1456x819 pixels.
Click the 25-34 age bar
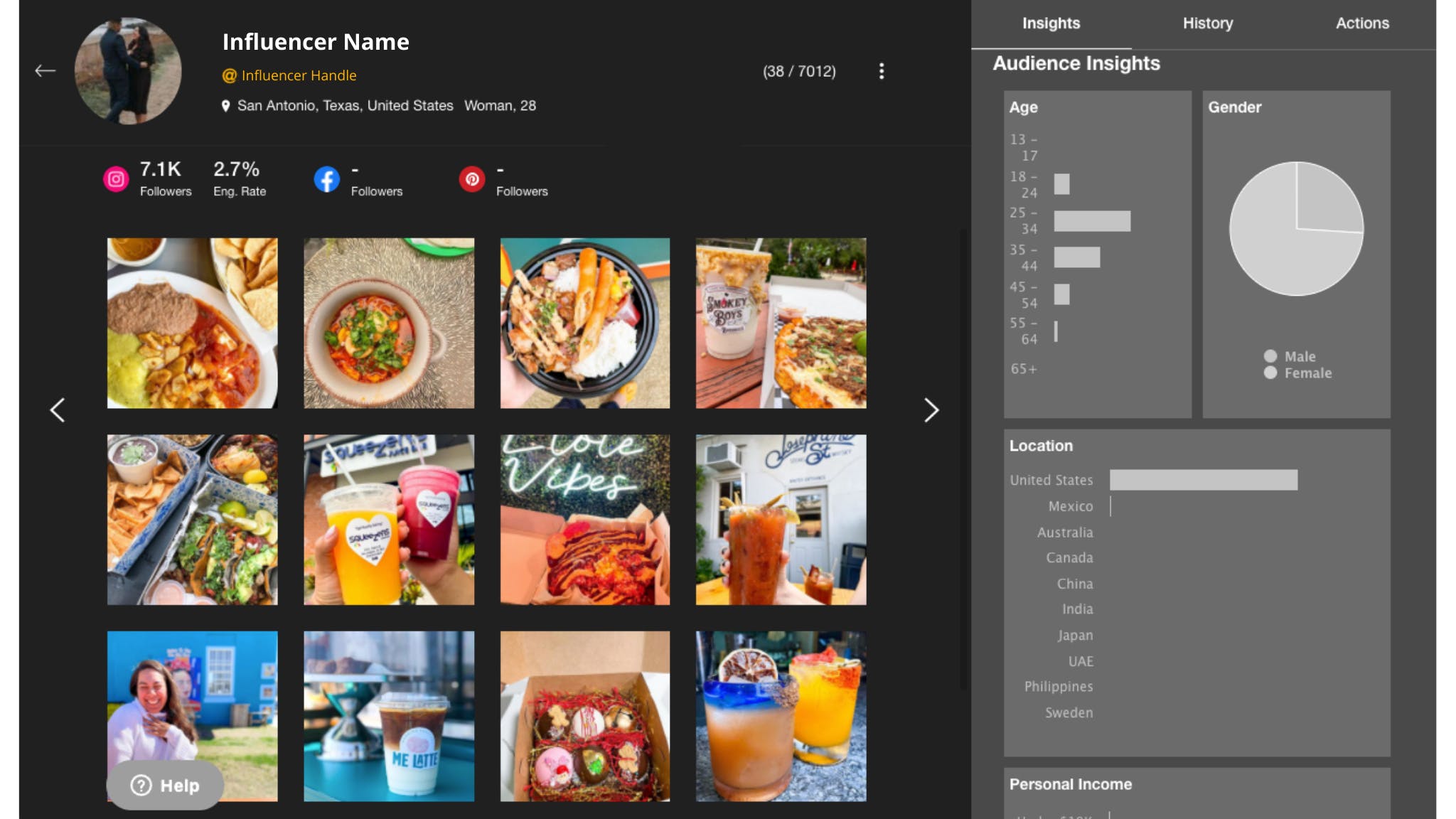(x=1091, y=221)
